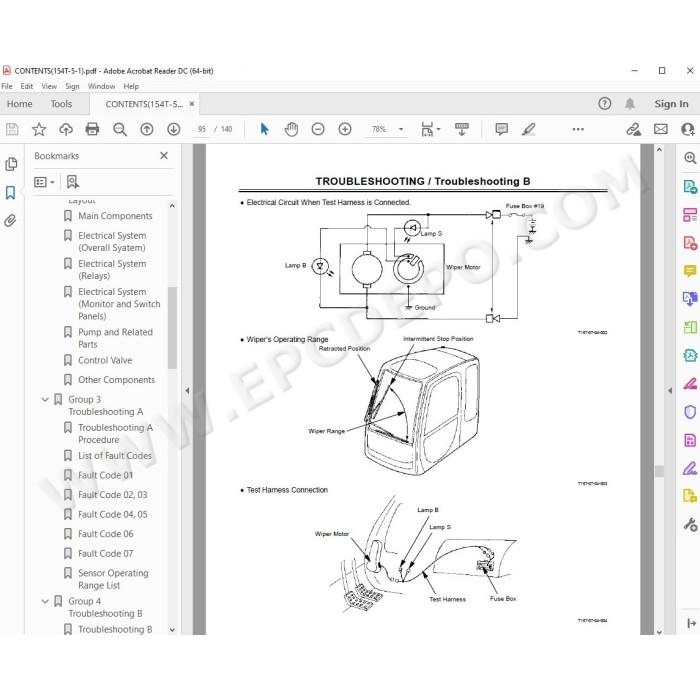Image resolution: width=700 pixels, height=700 pixels.
Task: Collapse the left navigation pane arrow
Action: pos(188,391)
